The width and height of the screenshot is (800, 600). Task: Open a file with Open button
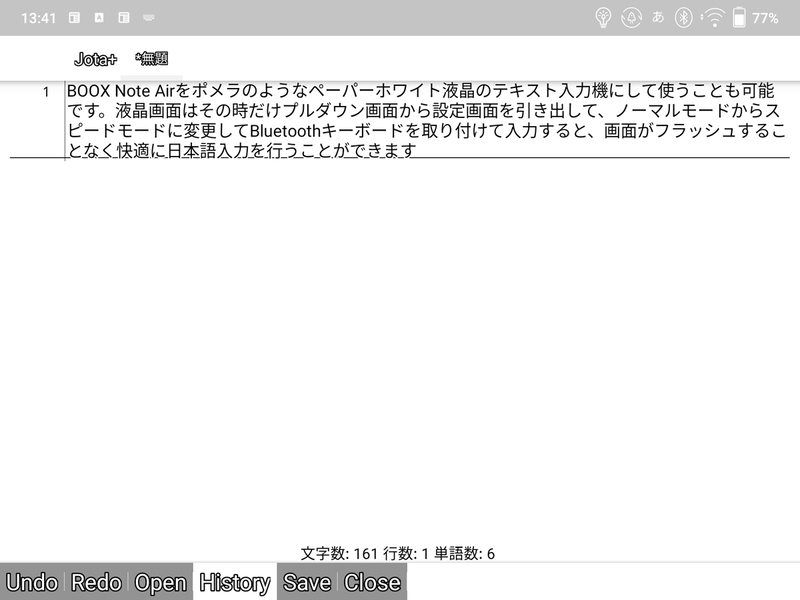tap(160, 582)
